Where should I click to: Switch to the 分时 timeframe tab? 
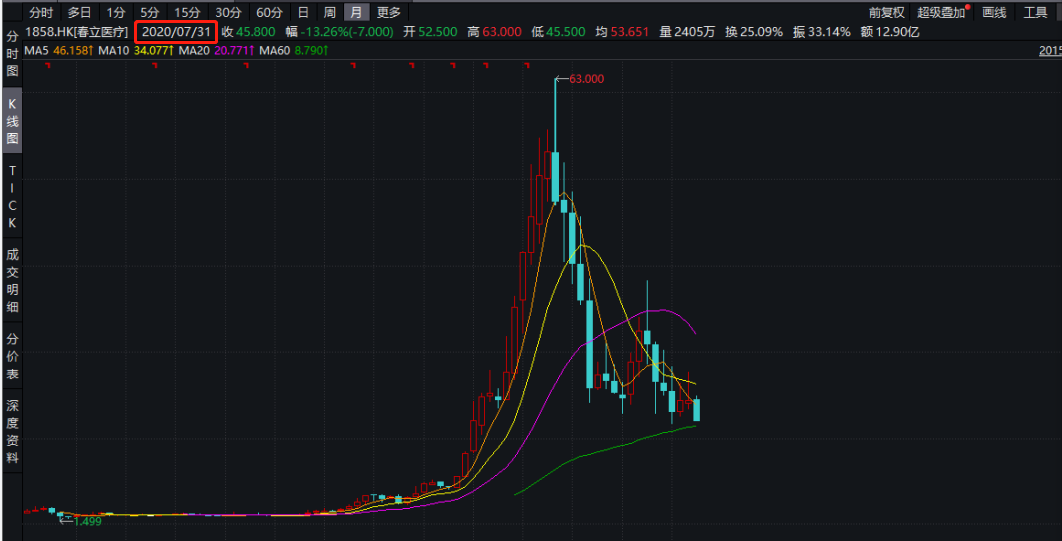[41, 12]
